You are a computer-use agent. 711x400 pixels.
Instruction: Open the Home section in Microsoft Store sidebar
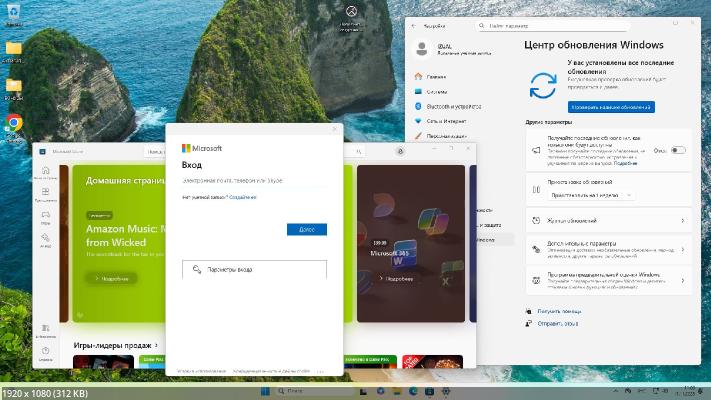[46, 172]
